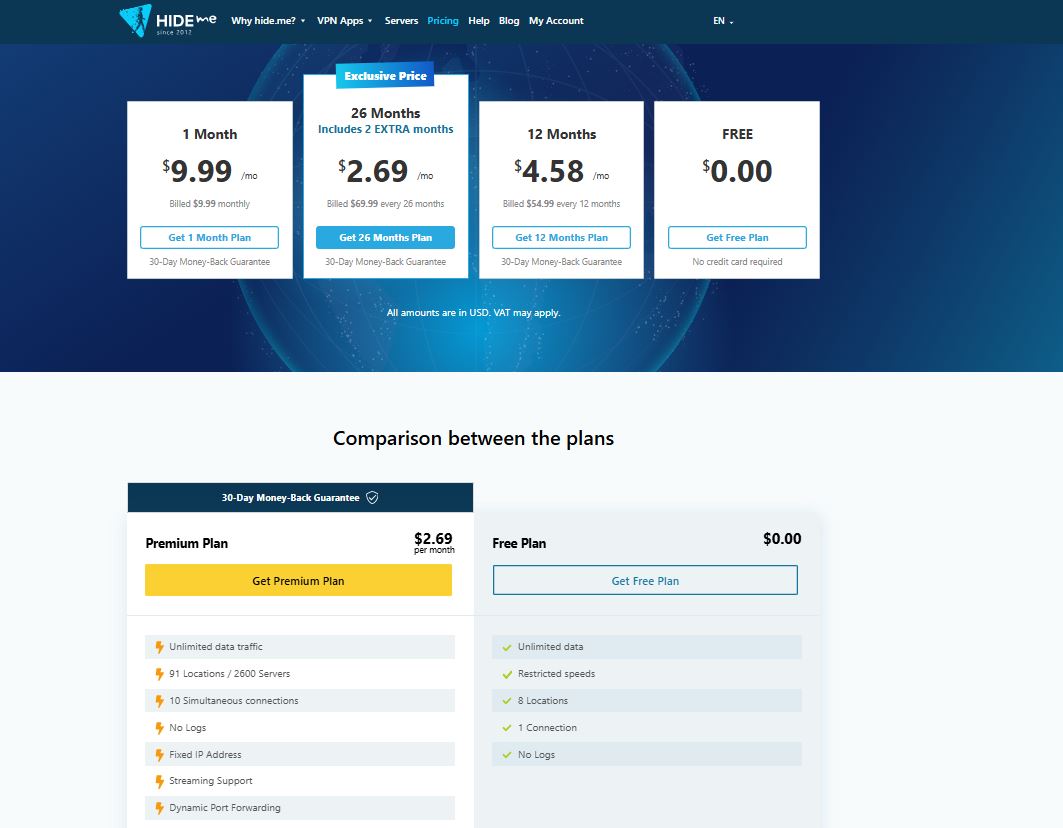This screenshot has height=828, width=1063.
Task: Click the Exclusive Price badge
Action: [x=385, y=77]
